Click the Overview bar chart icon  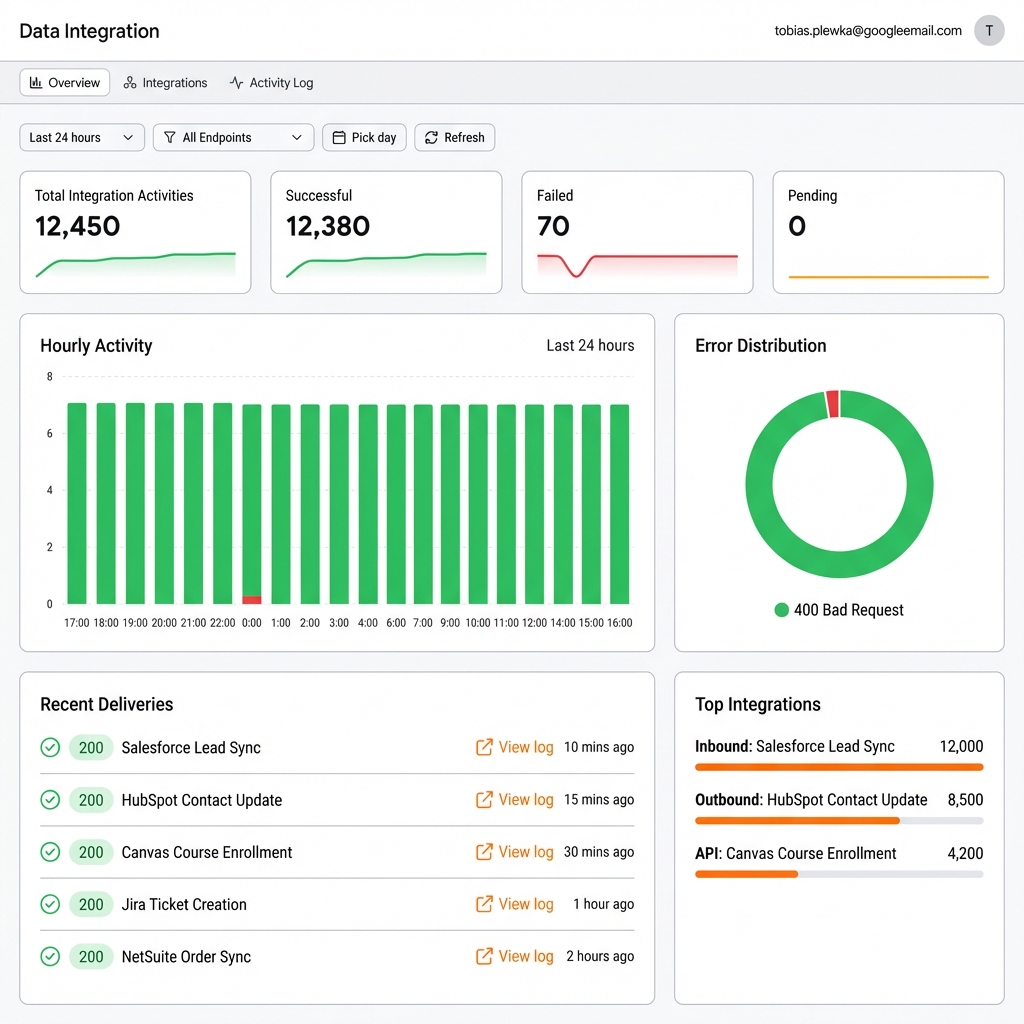pyautogui.click(x=35, y=83)
